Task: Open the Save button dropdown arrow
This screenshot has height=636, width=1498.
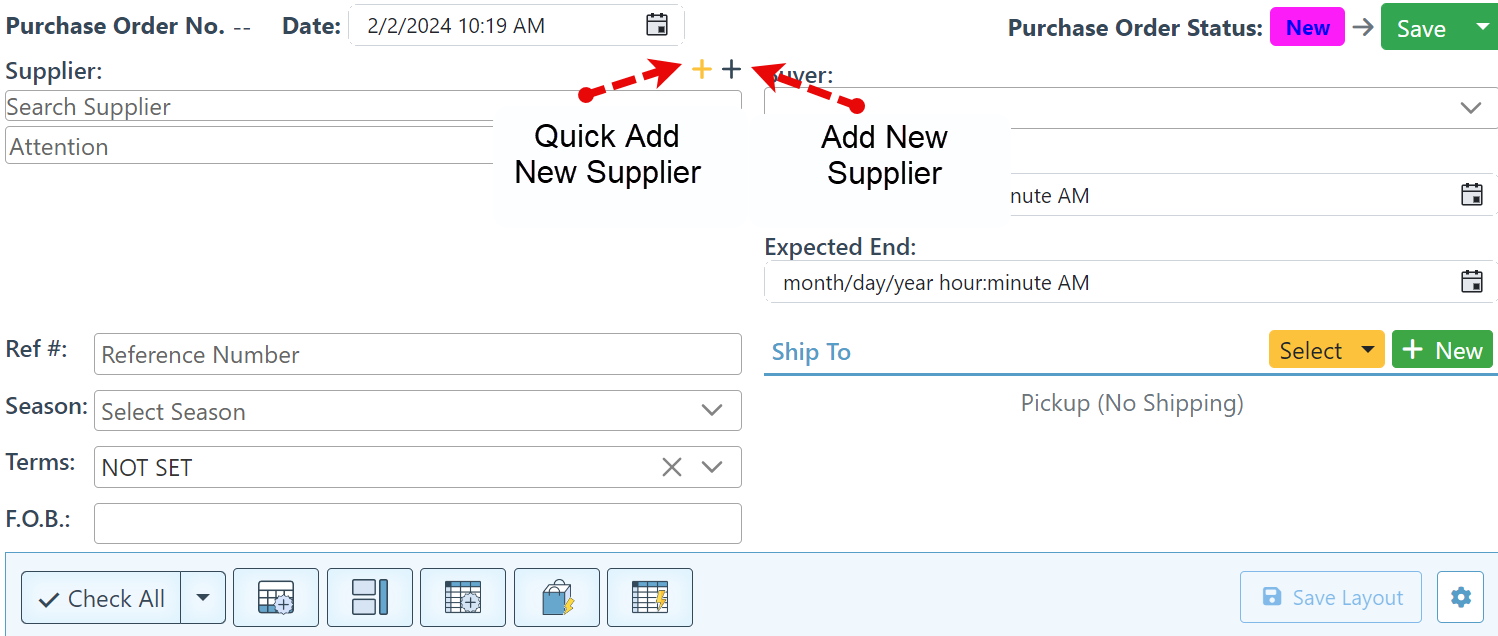Action: 1481,27
